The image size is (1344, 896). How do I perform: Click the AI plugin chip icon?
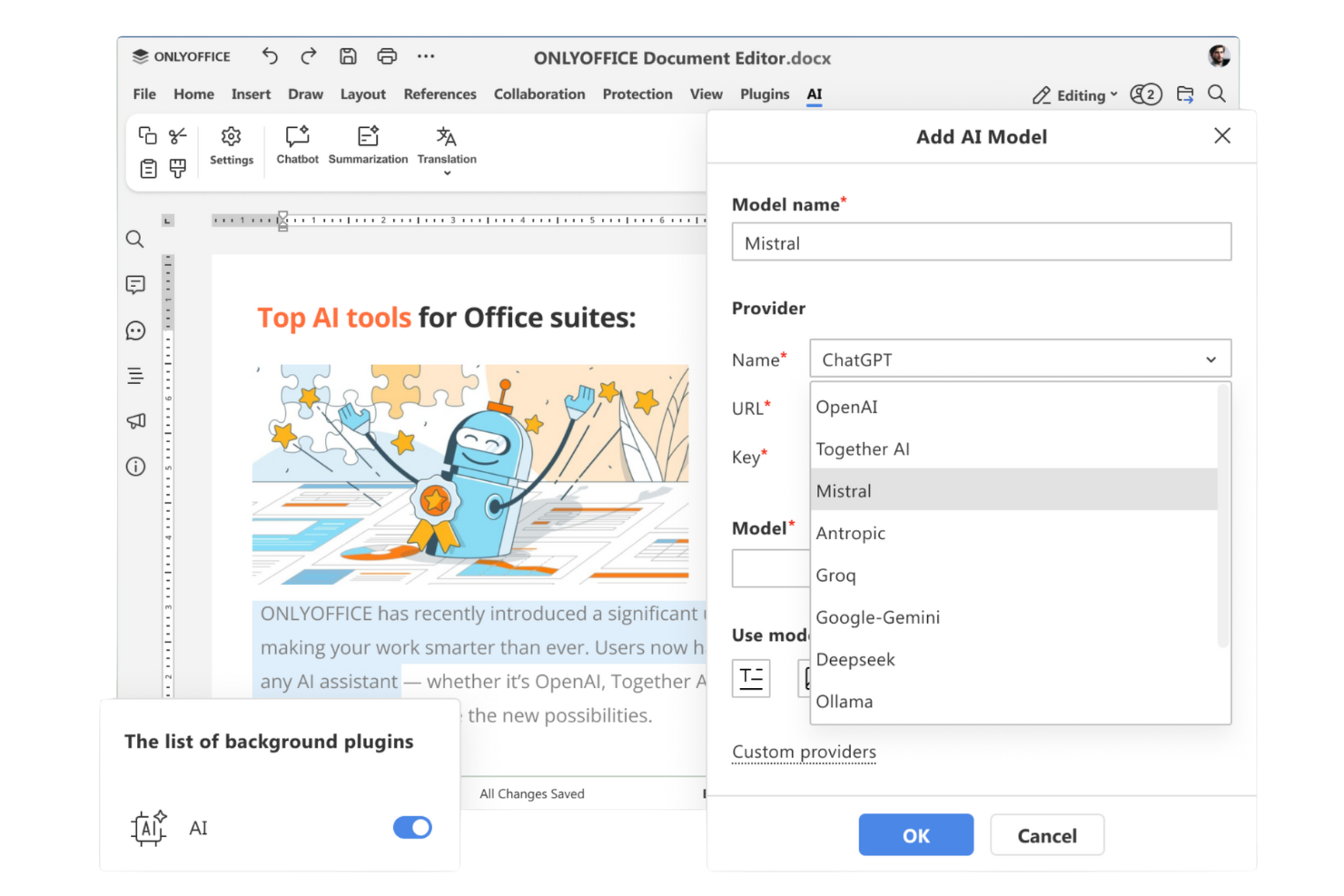(x=149, y=827)
